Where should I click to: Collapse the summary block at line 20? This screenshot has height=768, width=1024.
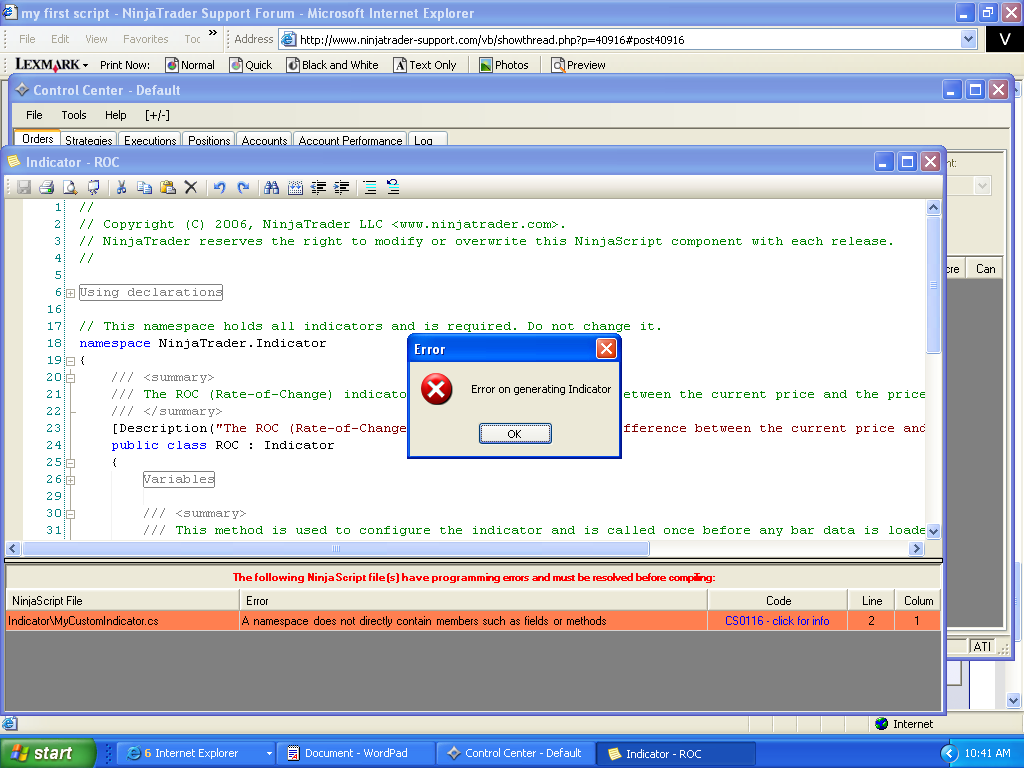point(71,378)
